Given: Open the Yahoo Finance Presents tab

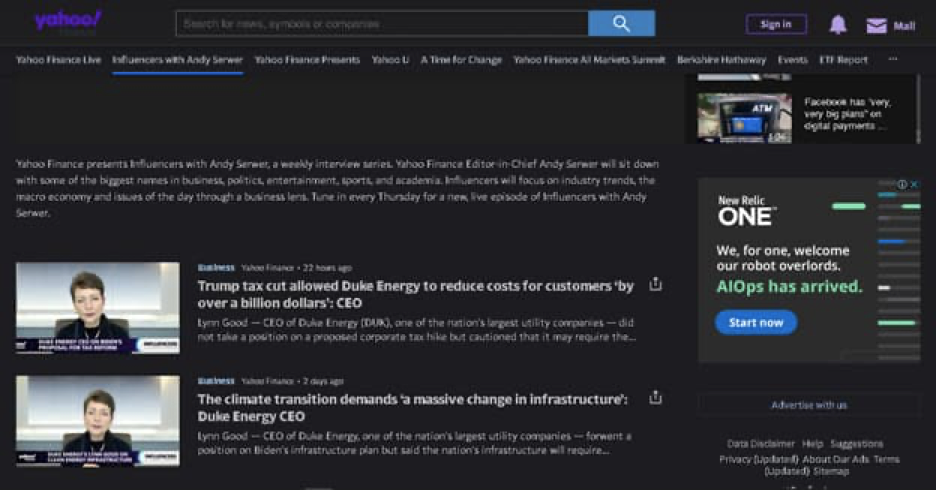Looking at the screenshot, I should click(307, 60).
